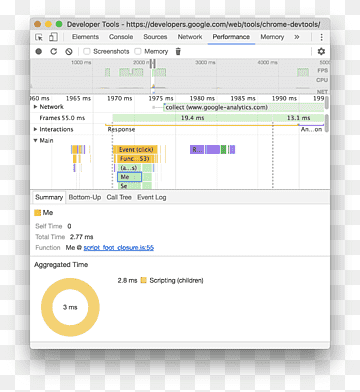The image size is (360, 392).
Task: Open the Network tab
Action: tap(190, 37)
